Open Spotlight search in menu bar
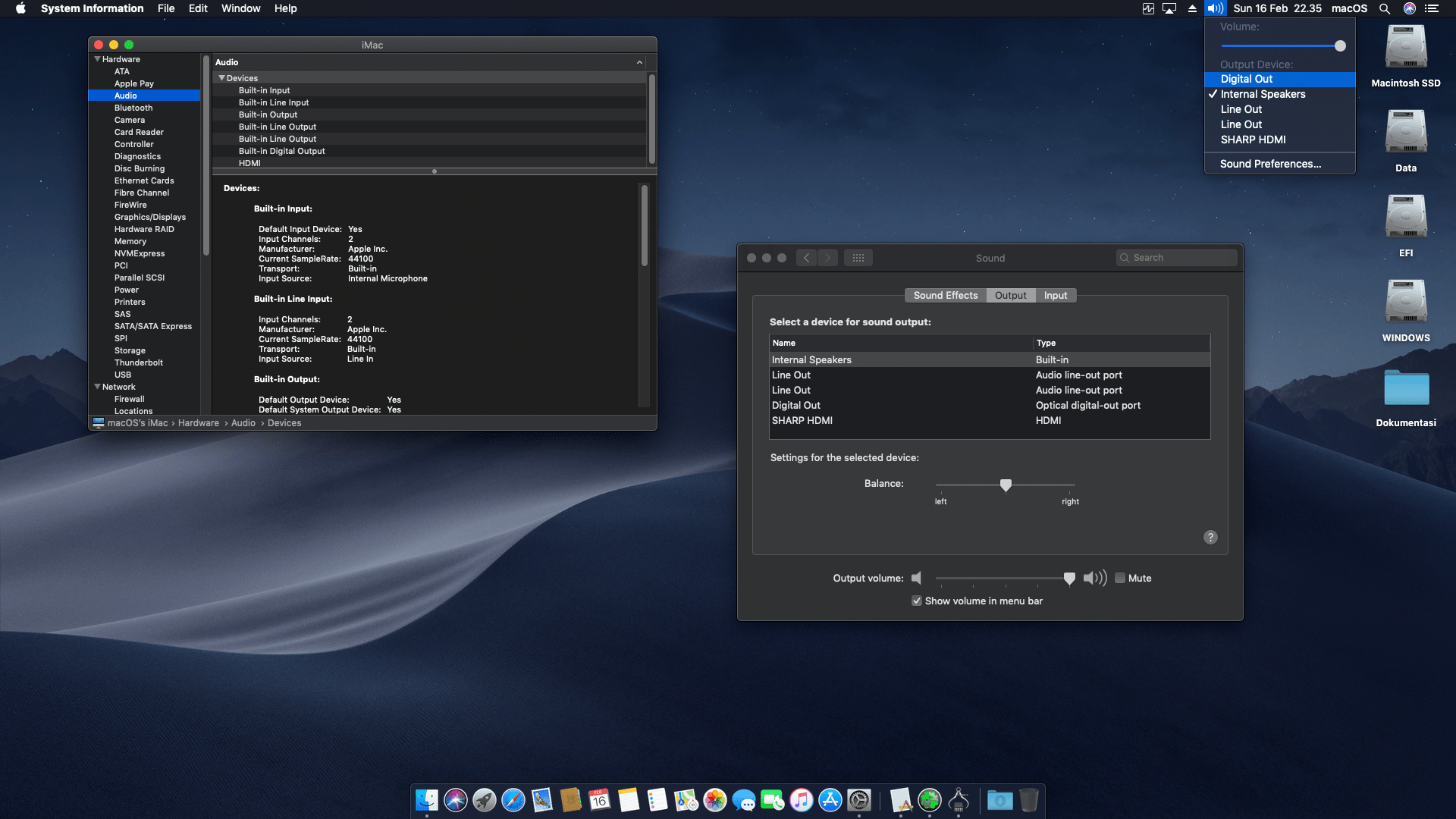 (x=1385, y=8)
